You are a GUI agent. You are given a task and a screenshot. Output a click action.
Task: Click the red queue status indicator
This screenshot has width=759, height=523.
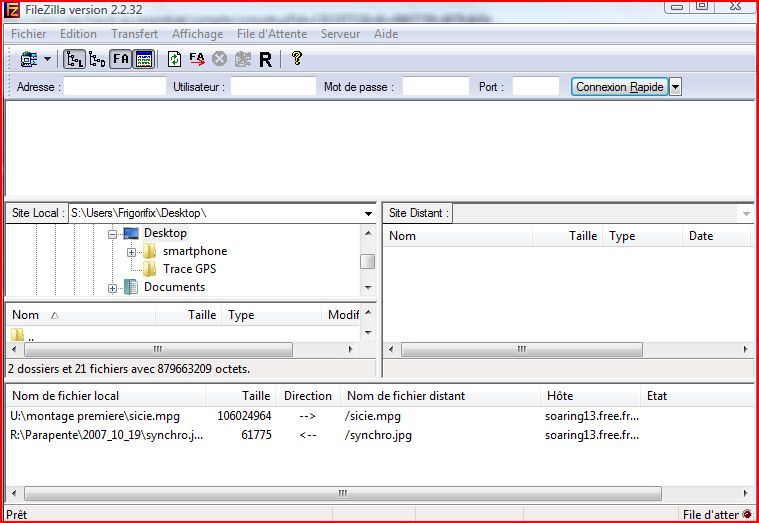coord(747,514)
